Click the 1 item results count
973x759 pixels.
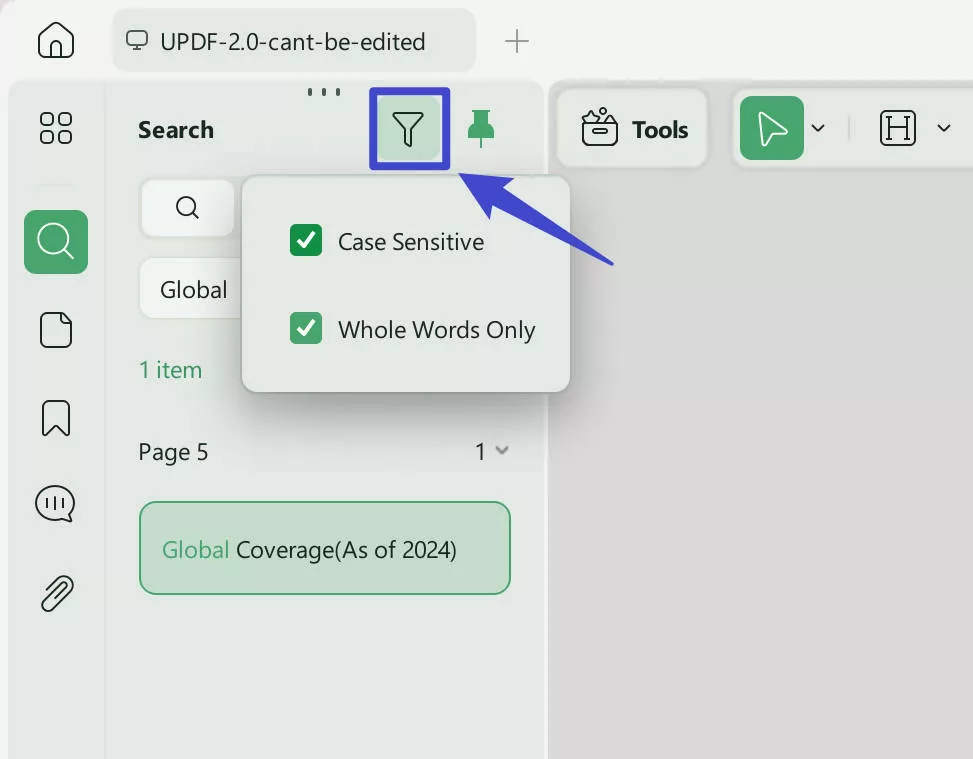[x=171, y=370]
